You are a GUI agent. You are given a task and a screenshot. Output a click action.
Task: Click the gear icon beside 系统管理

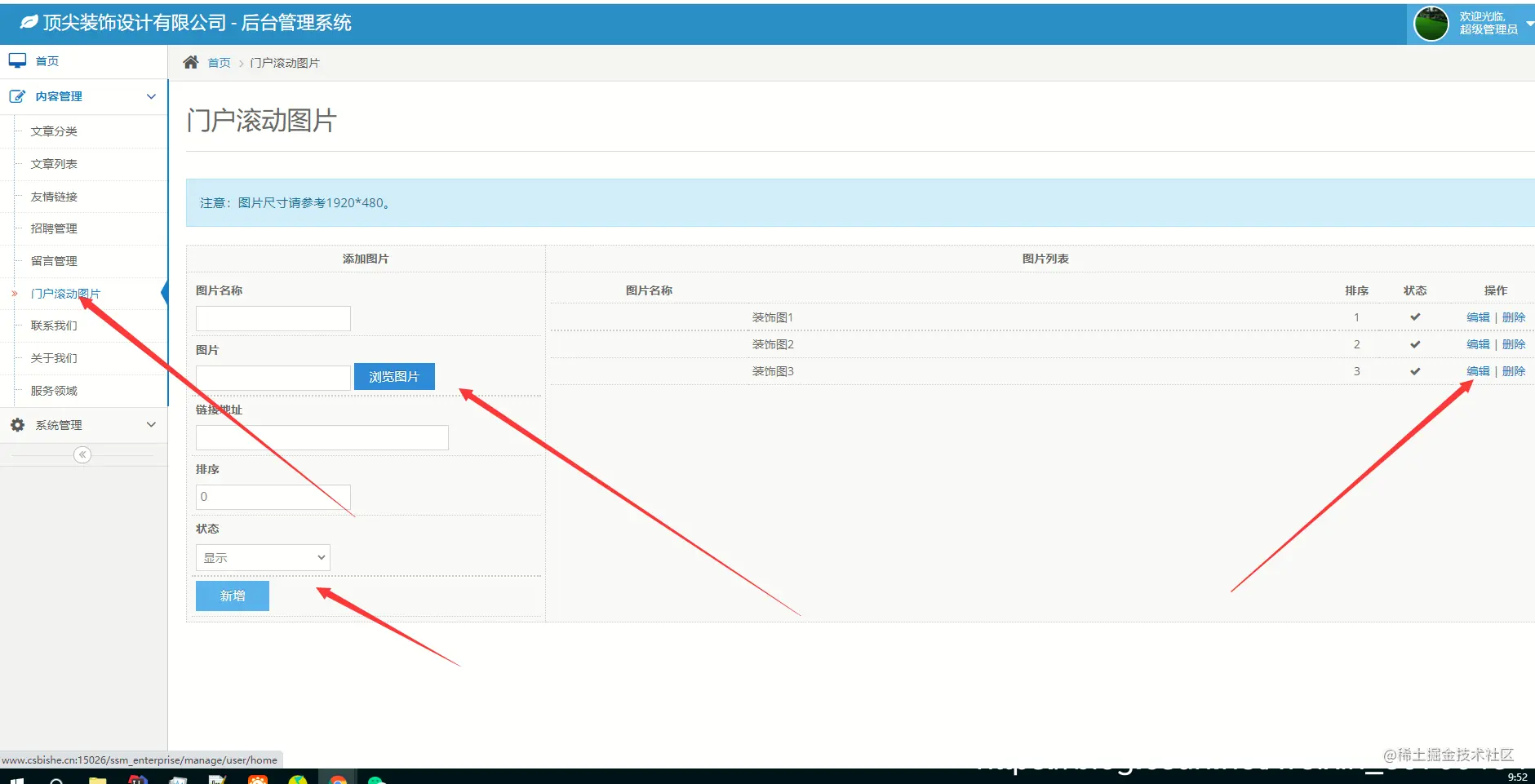pos(17,425)
